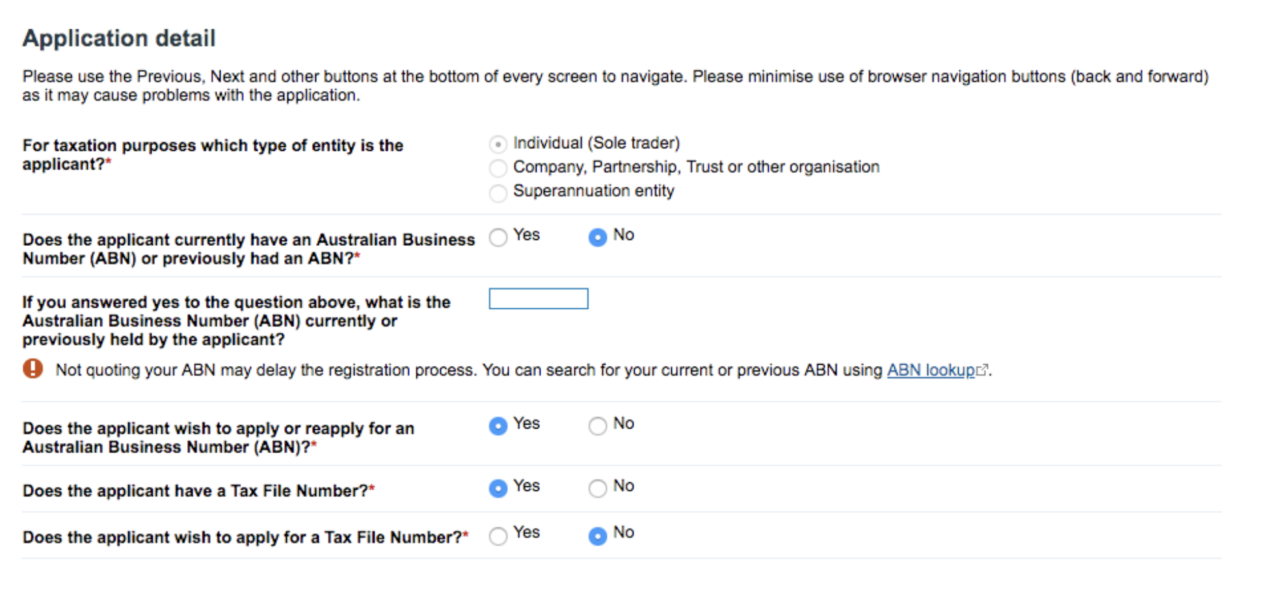
Task: Select Yes to apply for a Tax File Number
Action: coord(498,535)
